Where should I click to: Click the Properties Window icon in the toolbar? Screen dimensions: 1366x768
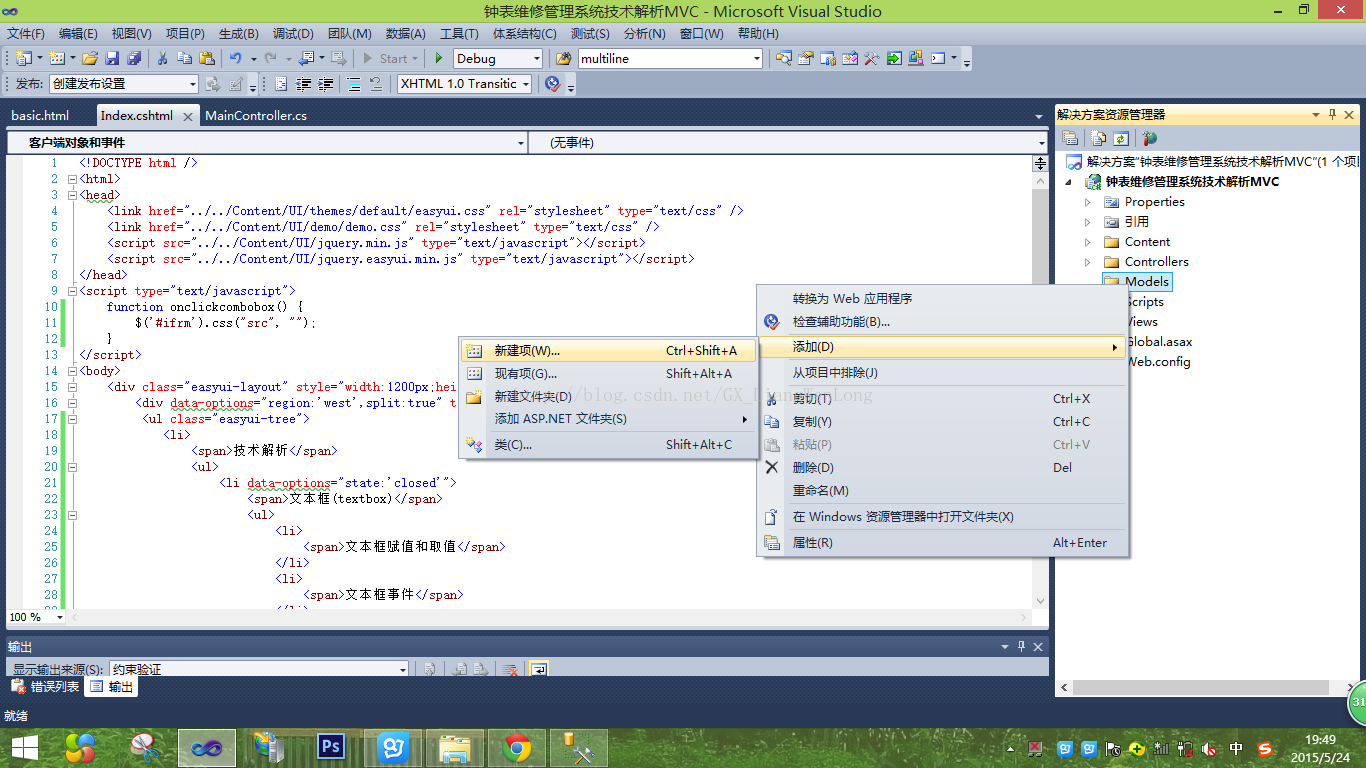point(805,59)
